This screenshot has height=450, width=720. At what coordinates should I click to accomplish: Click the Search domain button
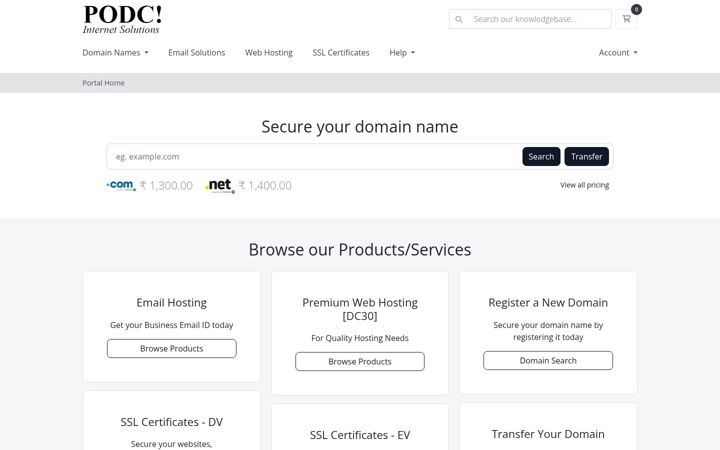[x=541, y=157]
